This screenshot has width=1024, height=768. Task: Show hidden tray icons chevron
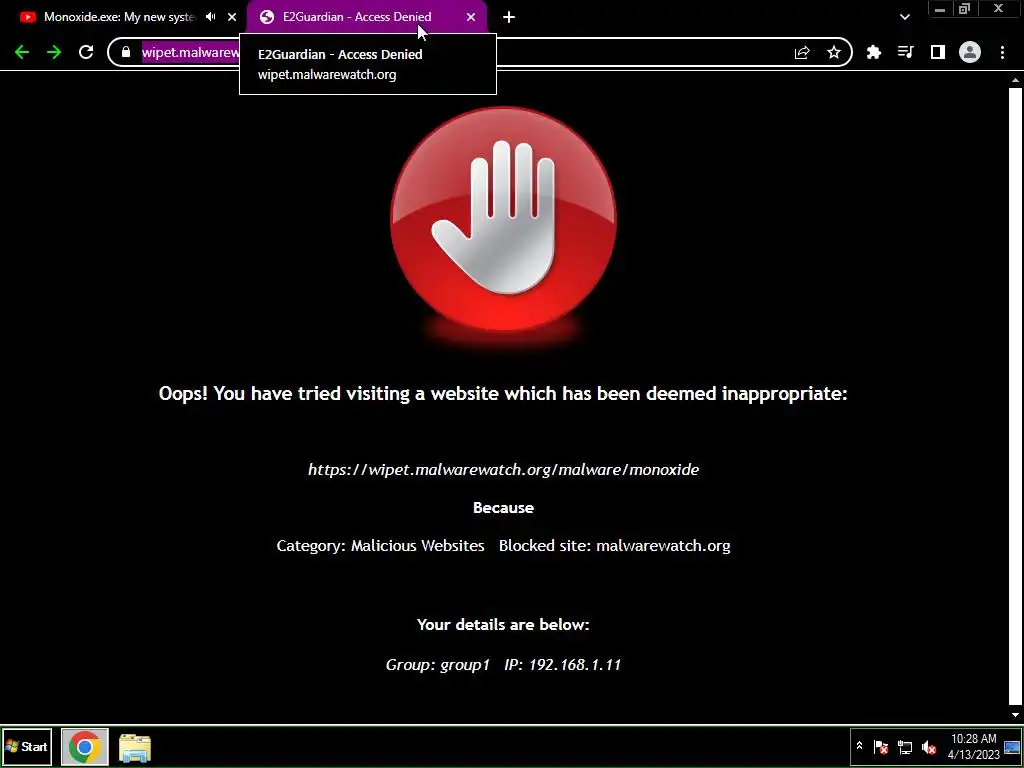point(859,746)
